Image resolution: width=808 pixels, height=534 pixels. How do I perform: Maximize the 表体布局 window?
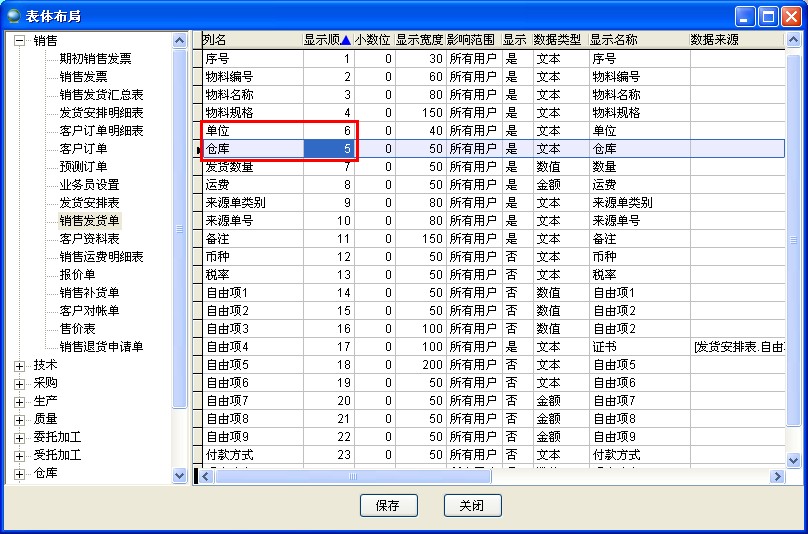click(768, 15)
